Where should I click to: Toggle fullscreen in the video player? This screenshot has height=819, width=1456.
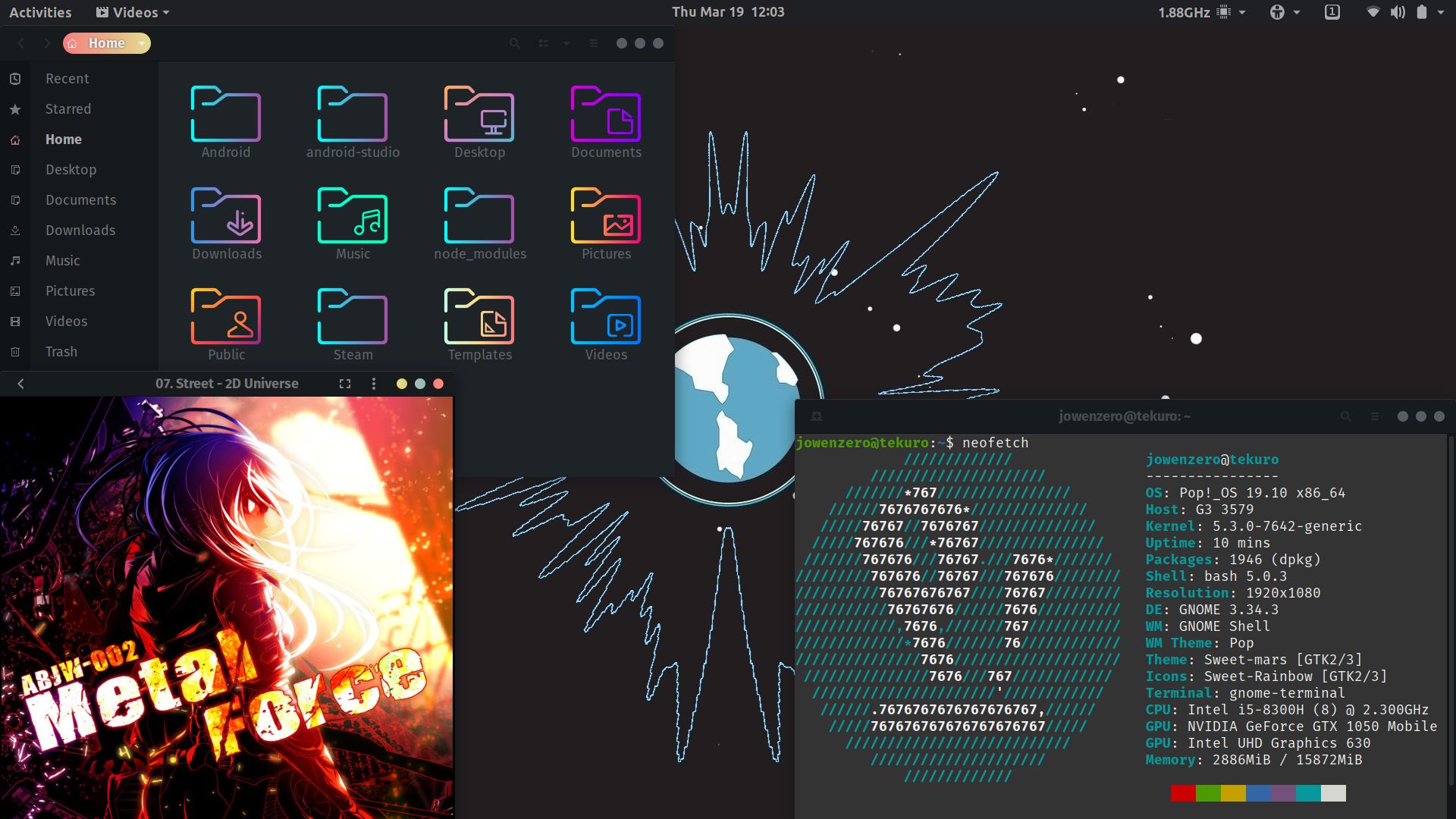pyautogui.click(x=345, y=384)
